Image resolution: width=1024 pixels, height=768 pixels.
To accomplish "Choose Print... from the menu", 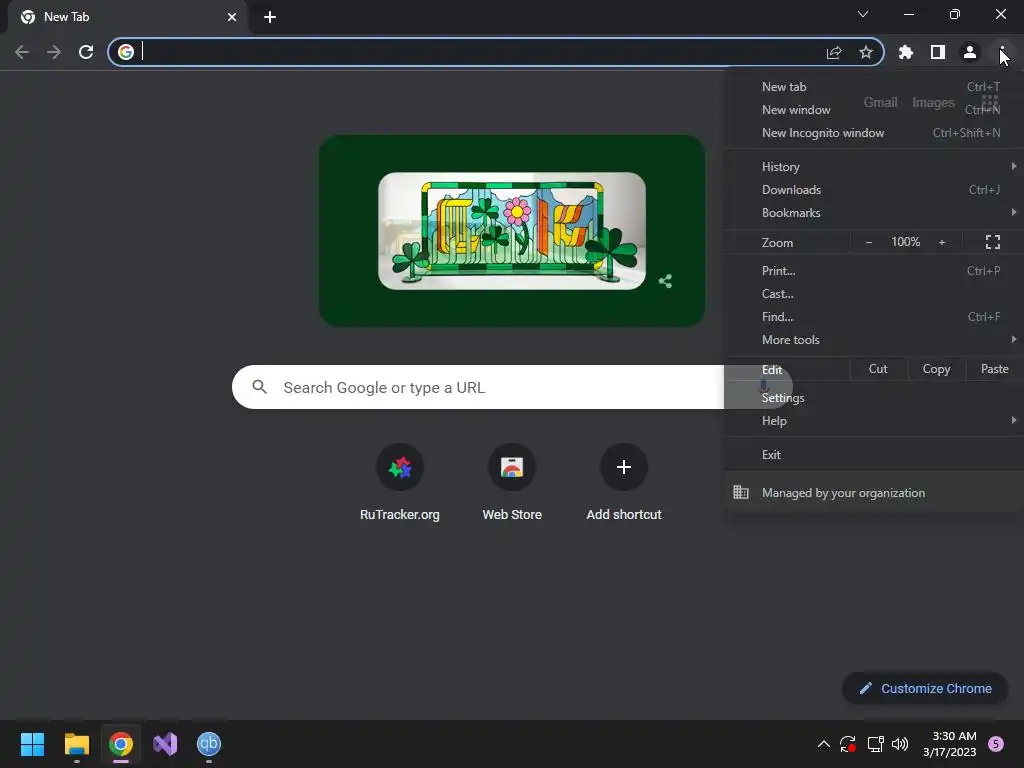I will [x=874, y=270].
